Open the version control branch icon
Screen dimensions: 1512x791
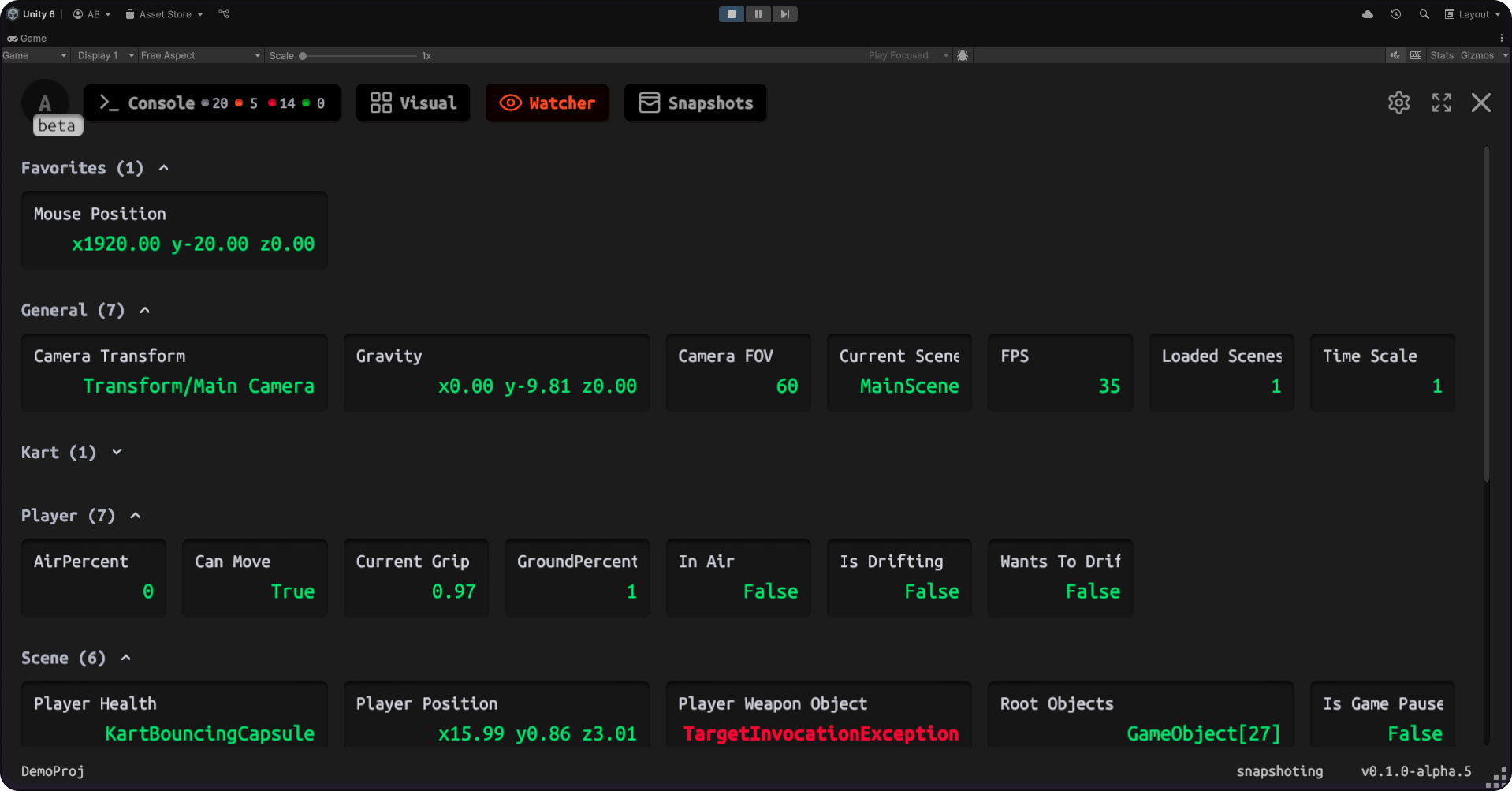[x=224, y=14]
